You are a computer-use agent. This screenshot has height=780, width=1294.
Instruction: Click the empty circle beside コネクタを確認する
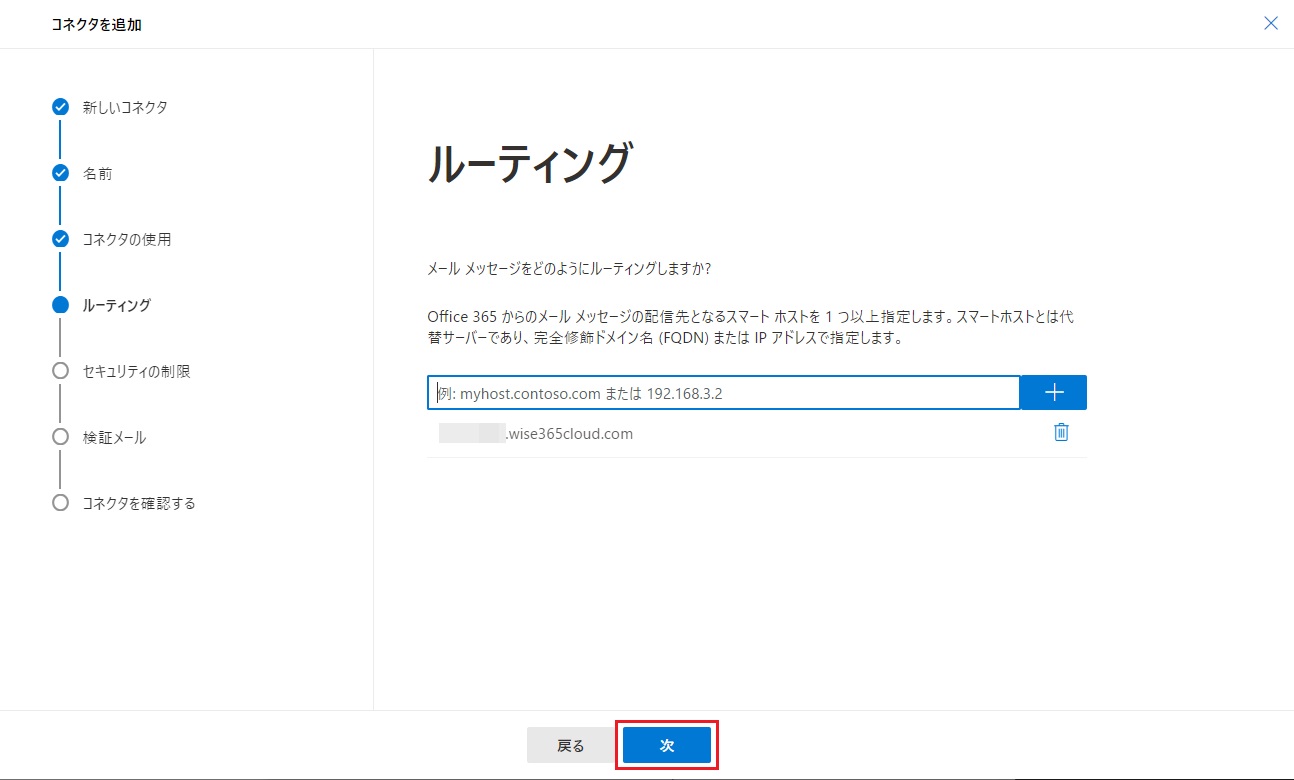[60, 503]
